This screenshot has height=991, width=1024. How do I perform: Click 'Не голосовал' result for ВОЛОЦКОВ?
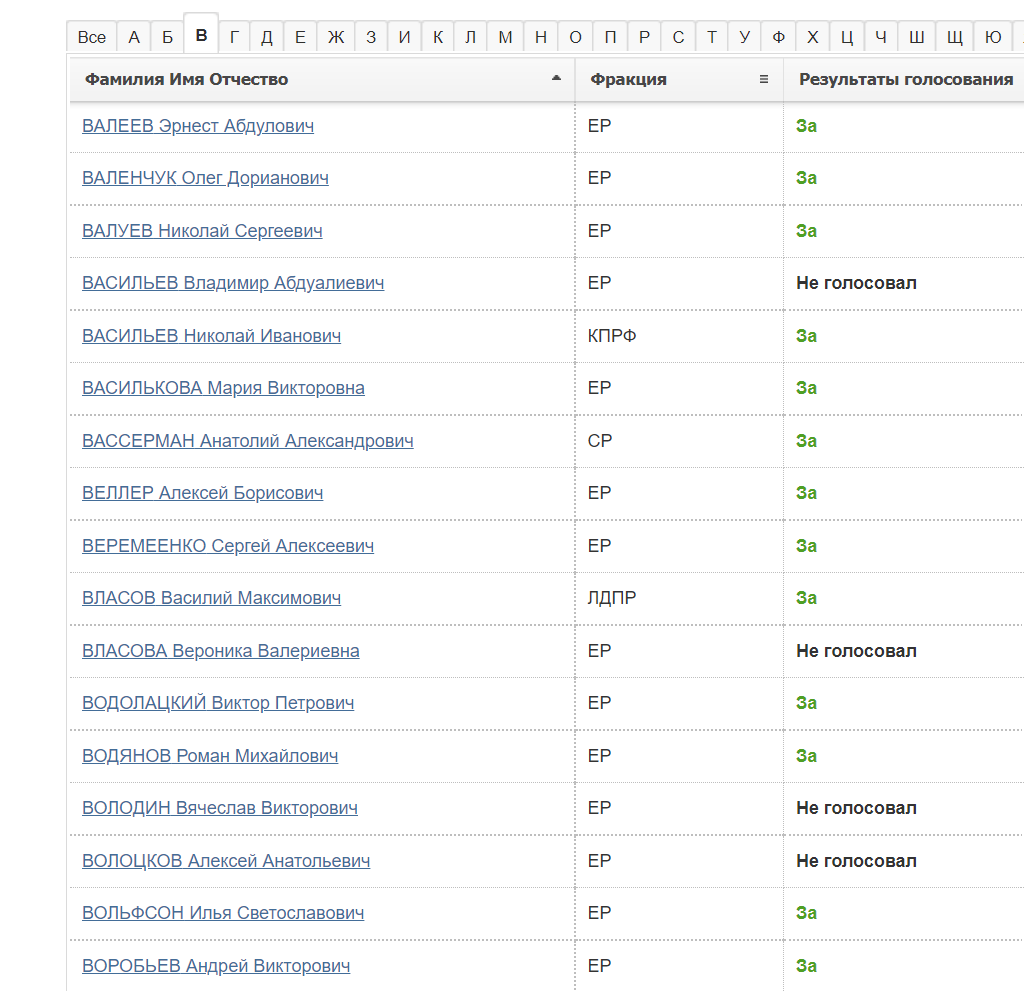pos(856,861)
